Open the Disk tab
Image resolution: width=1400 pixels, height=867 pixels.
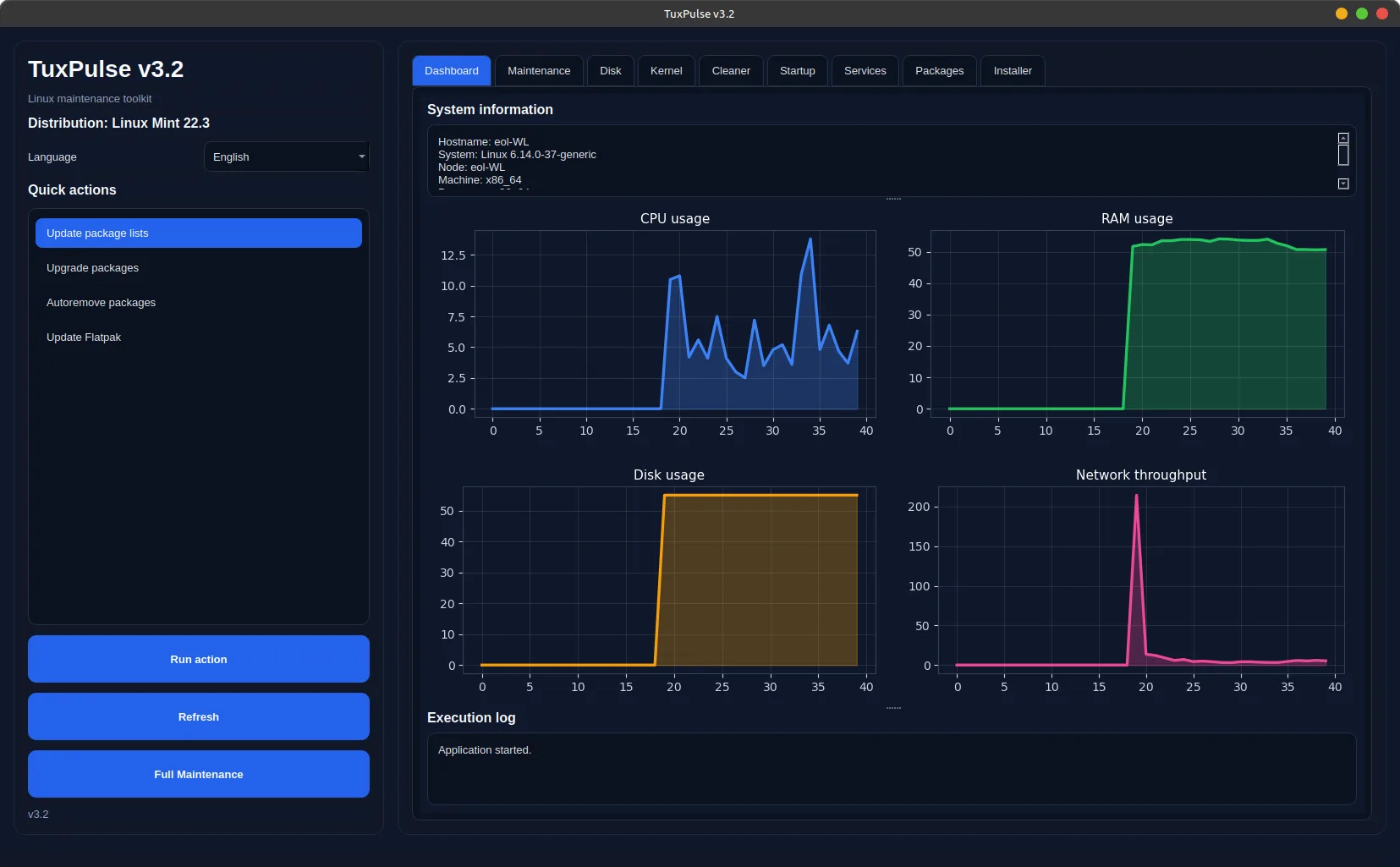coord(611,71)
